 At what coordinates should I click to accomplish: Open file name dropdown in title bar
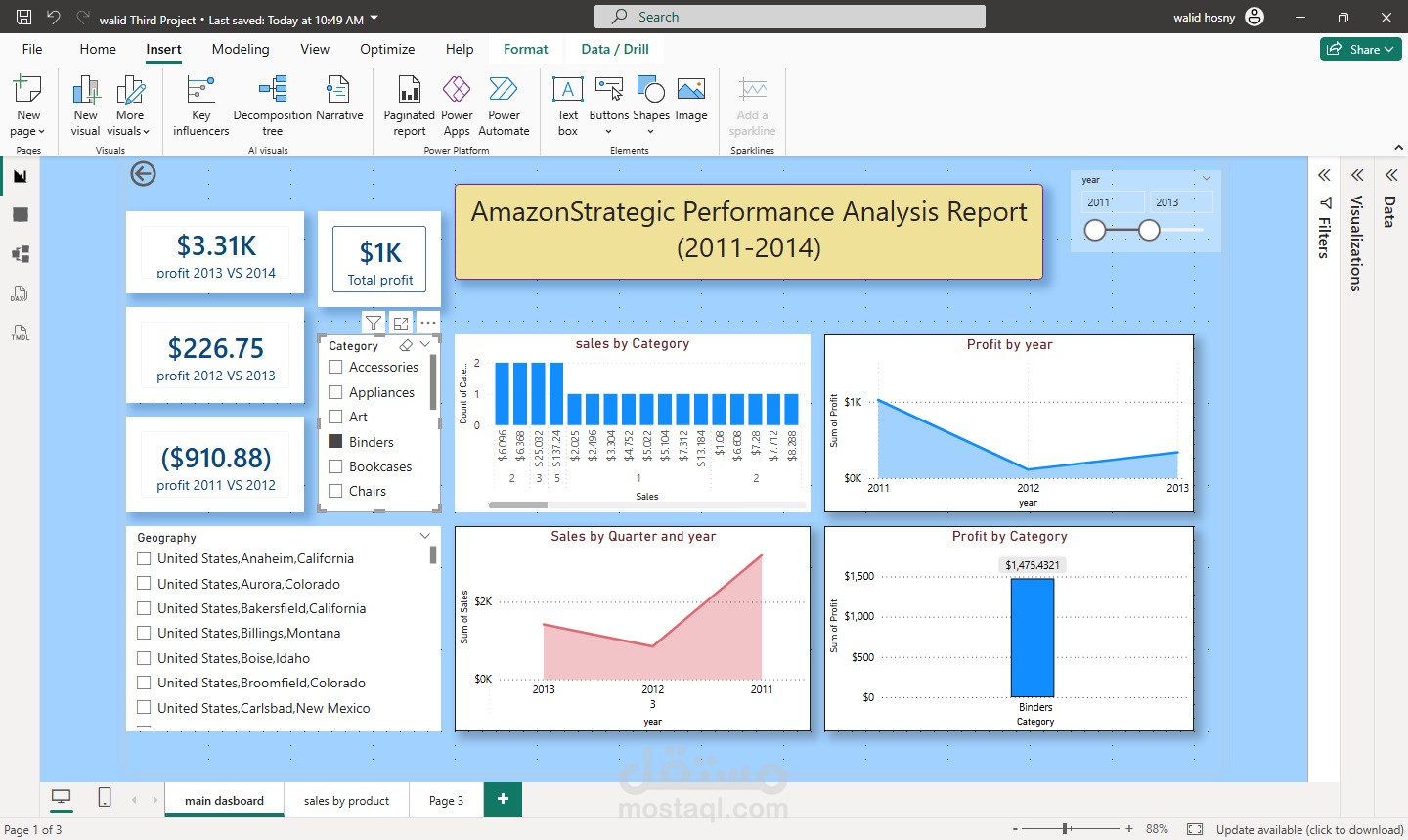click(x=374, y=19)
